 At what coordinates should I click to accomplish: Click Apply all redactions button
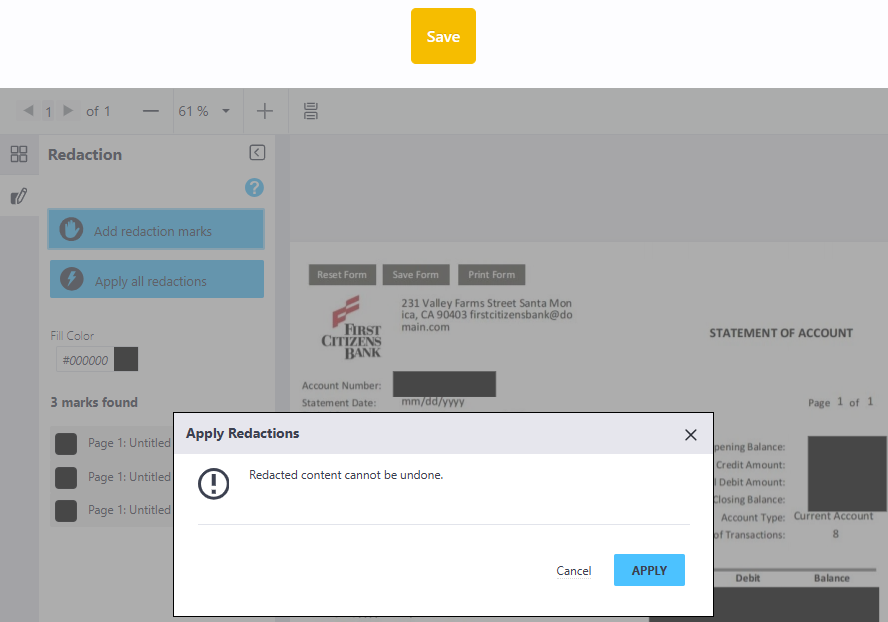click(156, 280)
